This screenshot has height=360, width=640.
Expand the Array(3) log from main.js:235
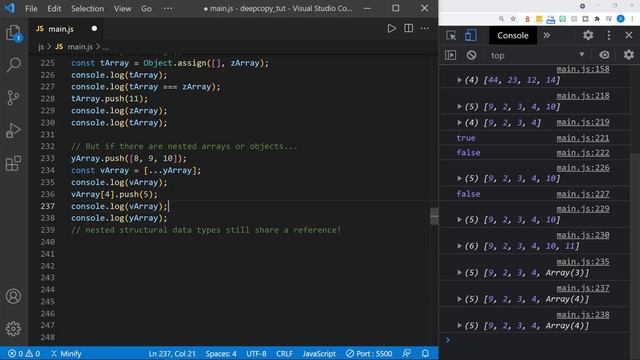pos(459,273)
